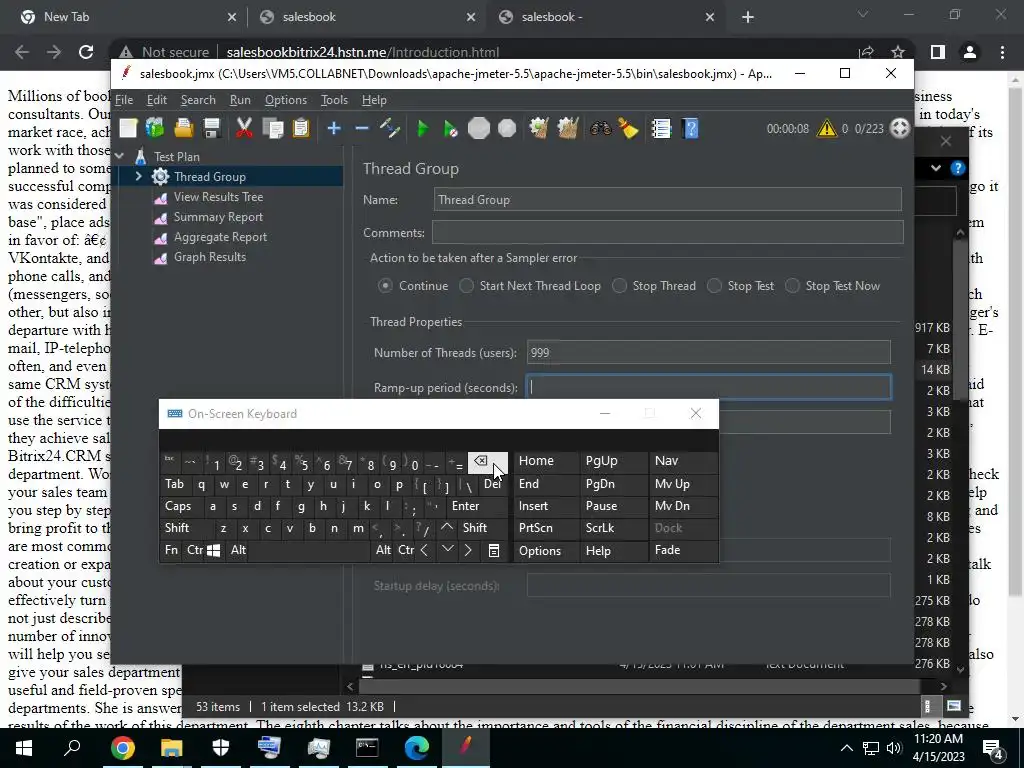
Task: Open Chrome from the Windows taskbar
Action: pos(122,748)
